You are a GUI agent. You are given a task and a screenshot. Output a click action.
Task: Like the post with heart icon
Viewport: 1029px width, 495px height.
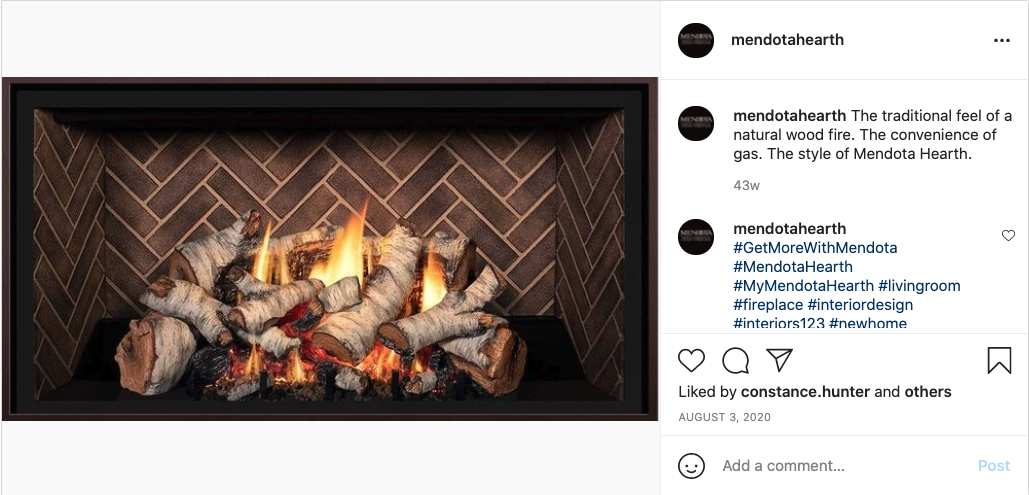(x=691, y=360)
